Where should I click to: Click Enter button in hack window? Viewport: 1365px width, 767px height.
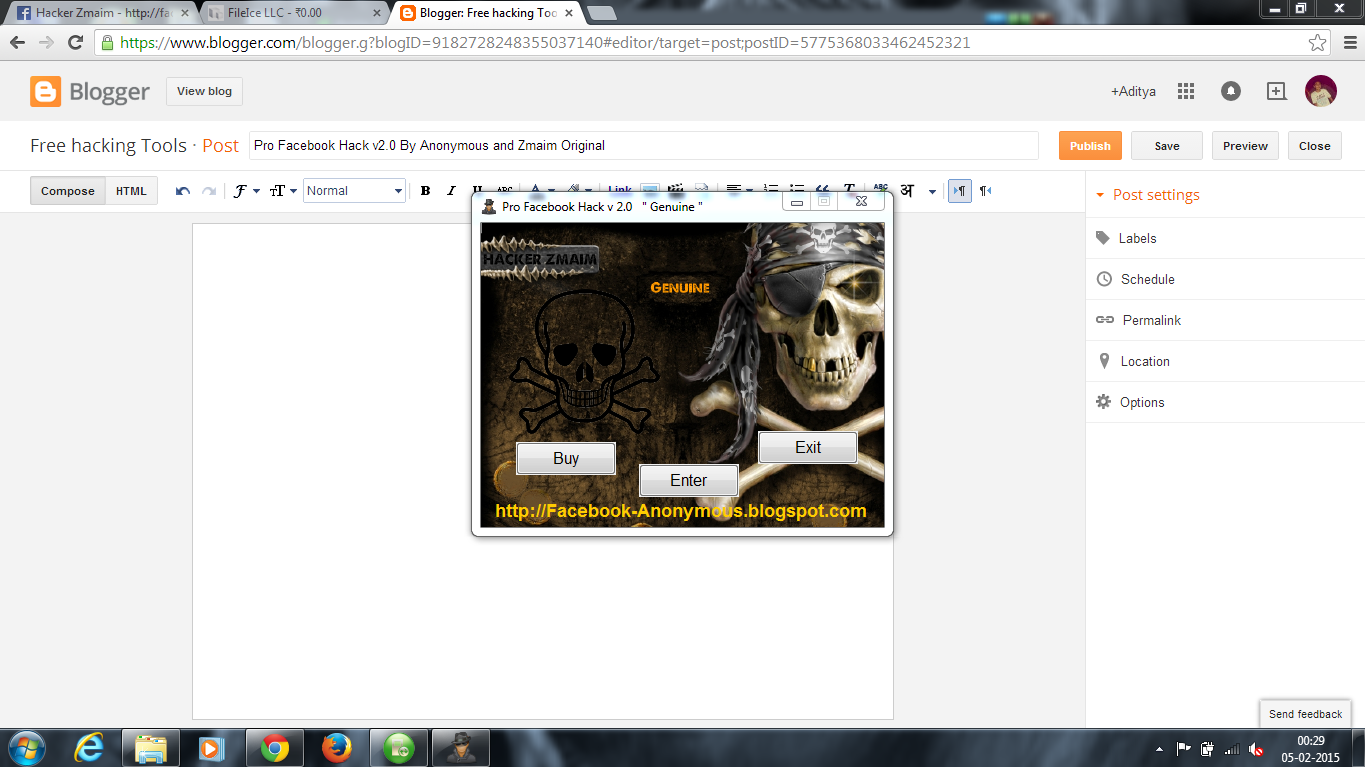pos(688,480)
